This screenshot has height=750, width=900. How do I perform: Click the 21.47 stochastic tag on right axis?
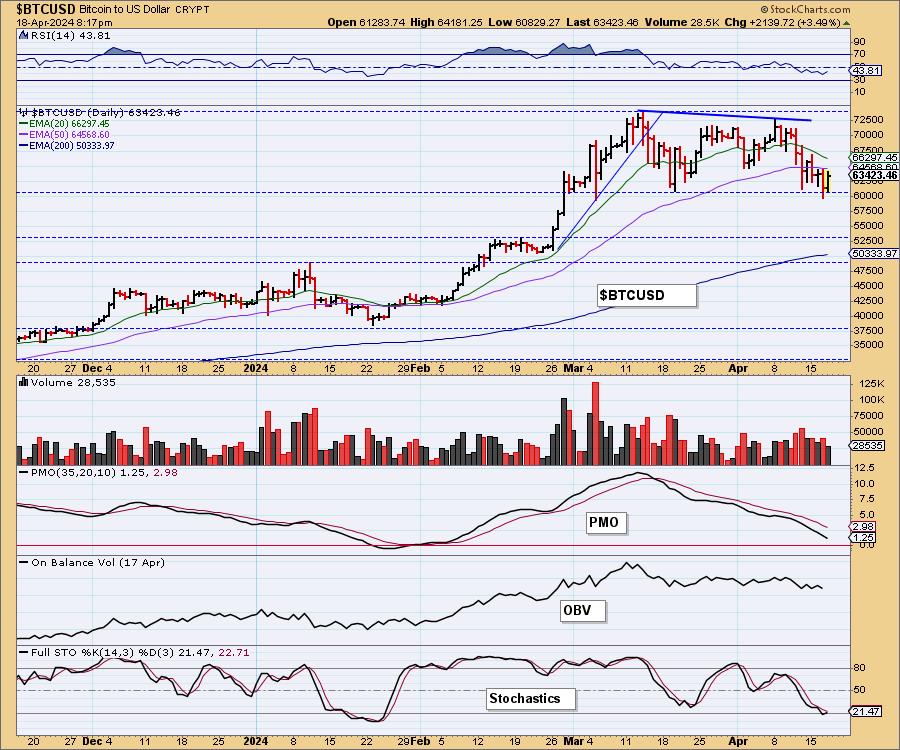click(x=866, y=712)
